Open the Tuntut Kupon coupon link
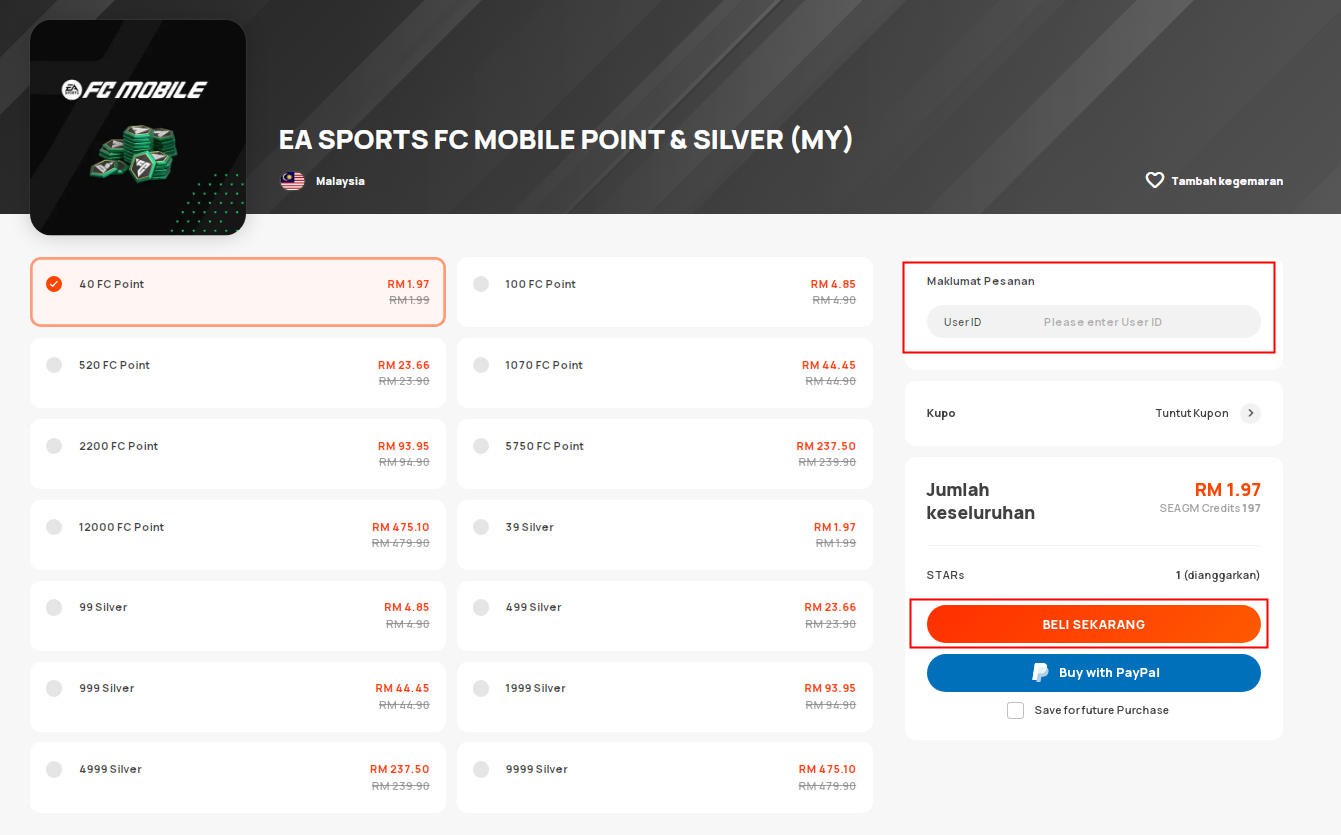 click(x=1191, y=413)
